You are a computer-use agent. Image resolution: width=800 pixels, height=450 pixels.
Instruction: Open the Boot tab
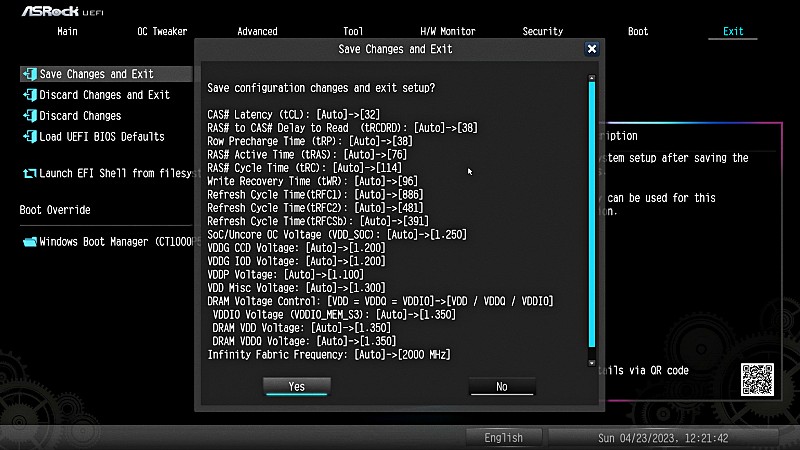tap(638, 31)
